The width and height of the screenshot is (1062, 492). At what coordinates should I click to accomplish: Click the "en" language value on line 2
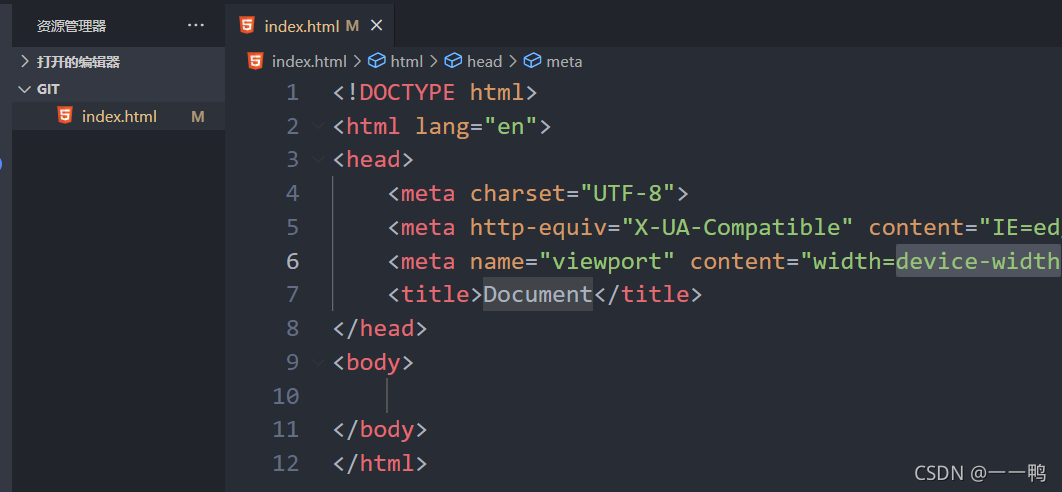coord(511,126)
